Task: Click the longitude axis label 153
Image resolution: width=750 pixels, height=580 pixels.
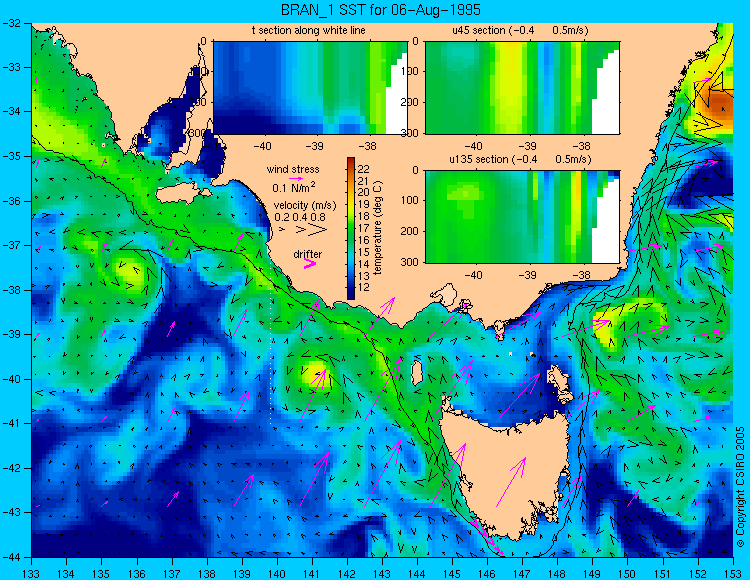Action: pos(734,574)
